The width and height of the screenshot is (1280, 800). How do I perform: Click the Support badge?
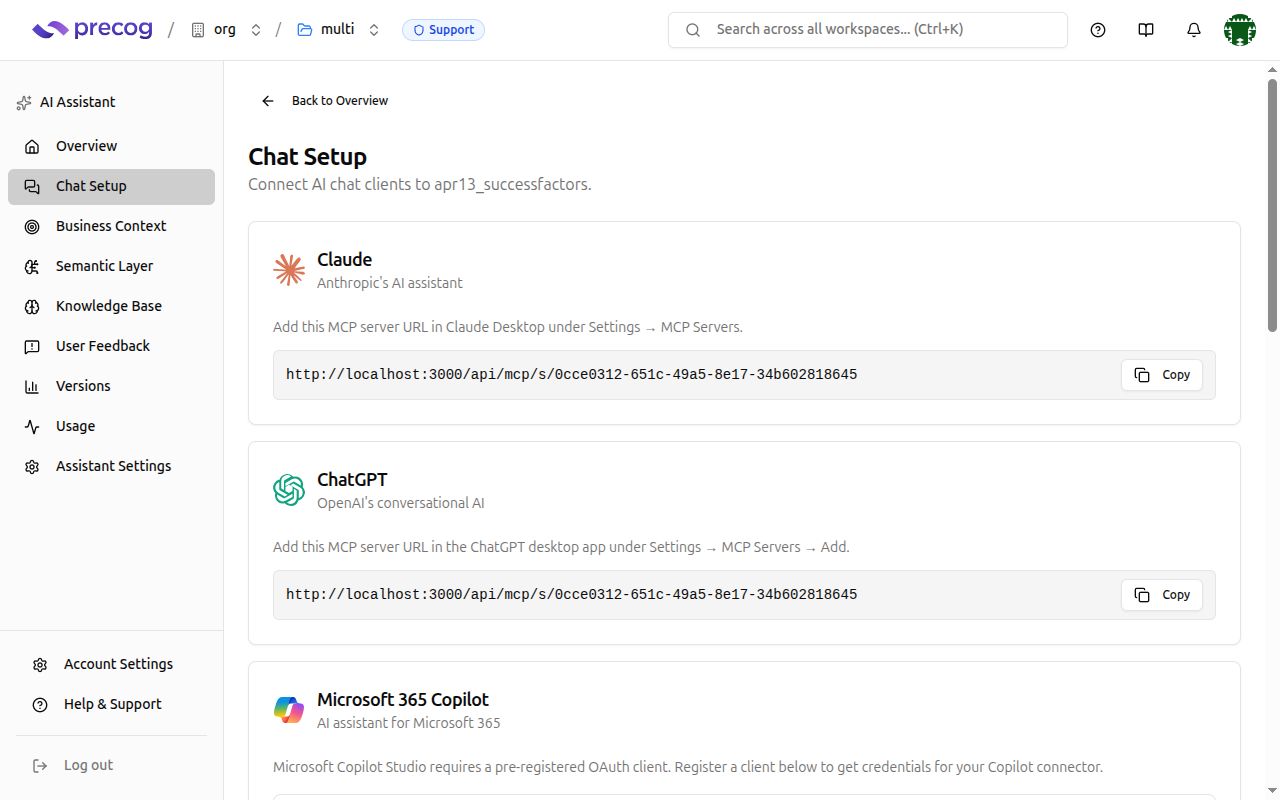(443, 30)
